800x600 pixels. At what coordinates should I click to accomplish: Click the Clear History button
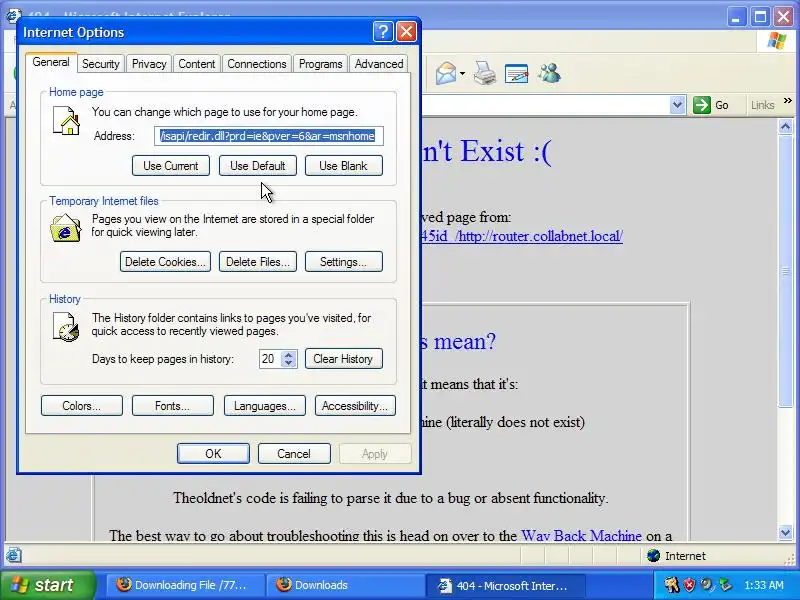click(343, 359)
